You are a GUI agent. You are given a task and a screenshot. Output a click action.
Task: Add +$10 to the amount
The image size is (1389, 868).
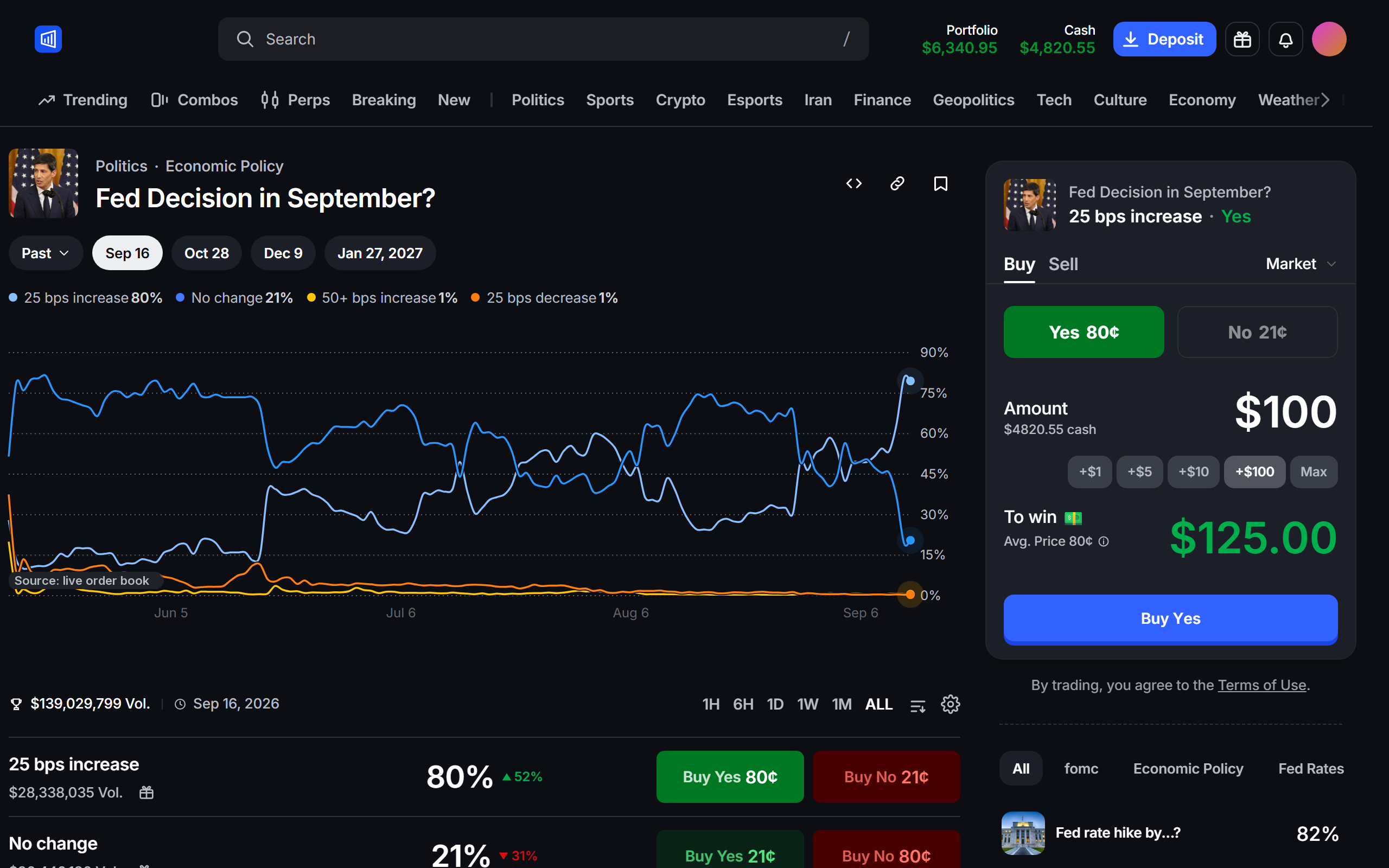click(1193, 472)
